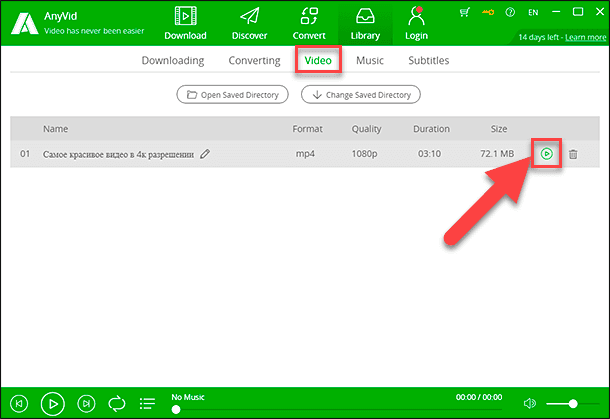Click the key activation icon
The width and height of the screenshot is (610, 419).
[x=488, y=12]
